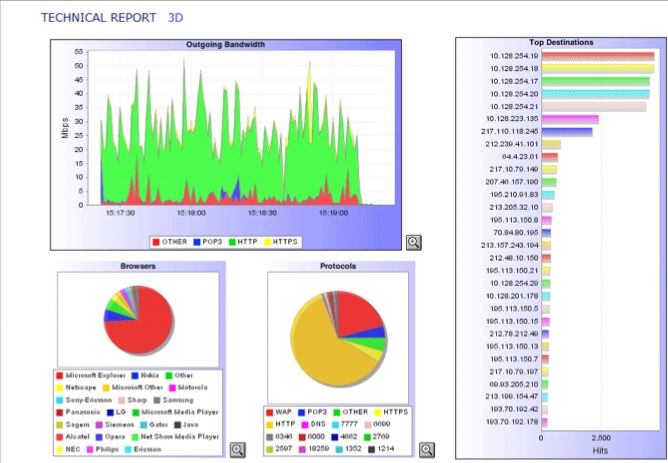Pick the red OTHER bandwidth legend swatch
The image size is (668, 463).
point(156,242)
